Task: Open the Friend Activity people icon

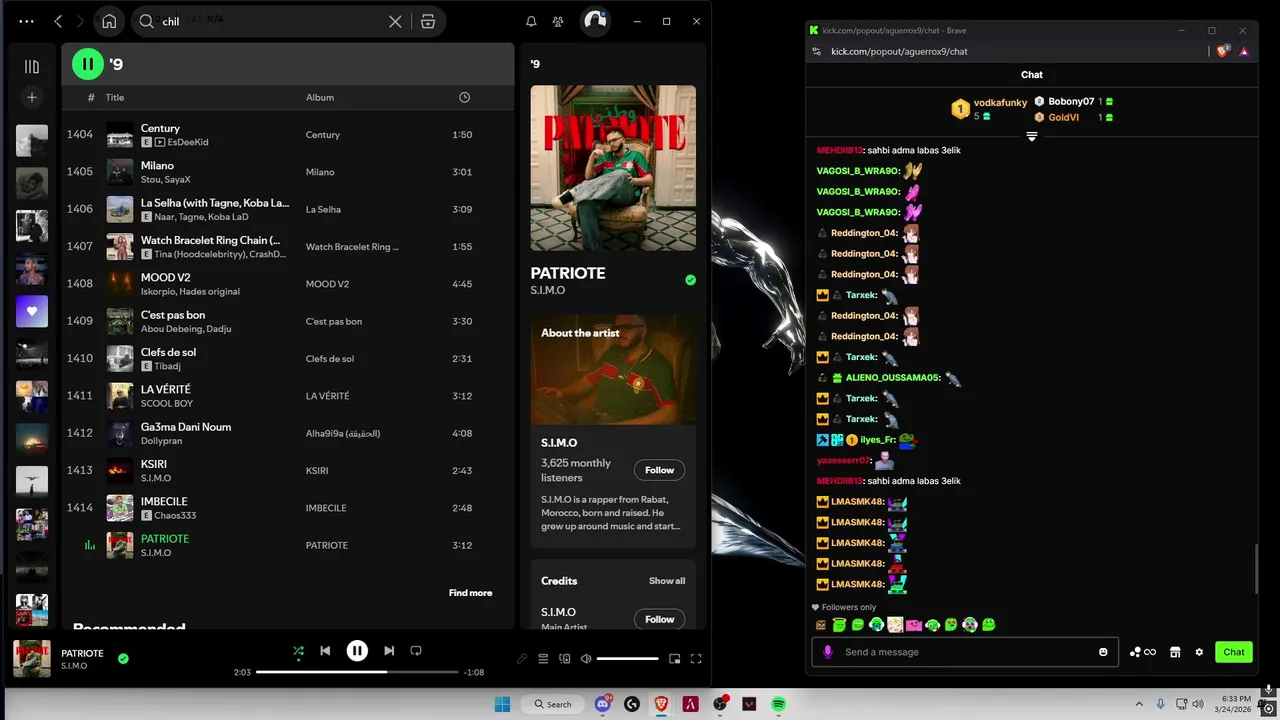Action: [558, 21]
